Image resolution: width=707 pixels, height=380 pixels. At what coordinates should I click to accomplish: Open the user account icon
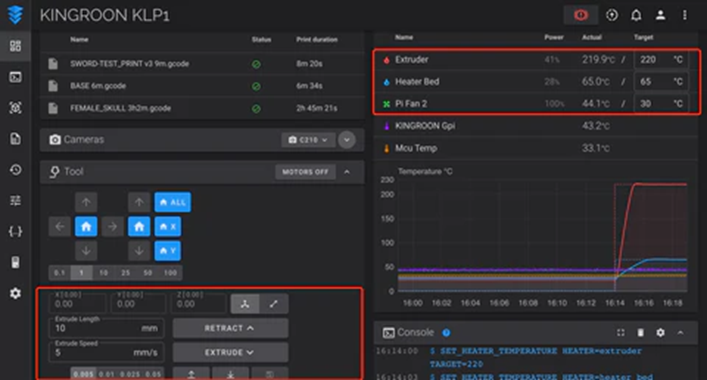tap(661, 15)
